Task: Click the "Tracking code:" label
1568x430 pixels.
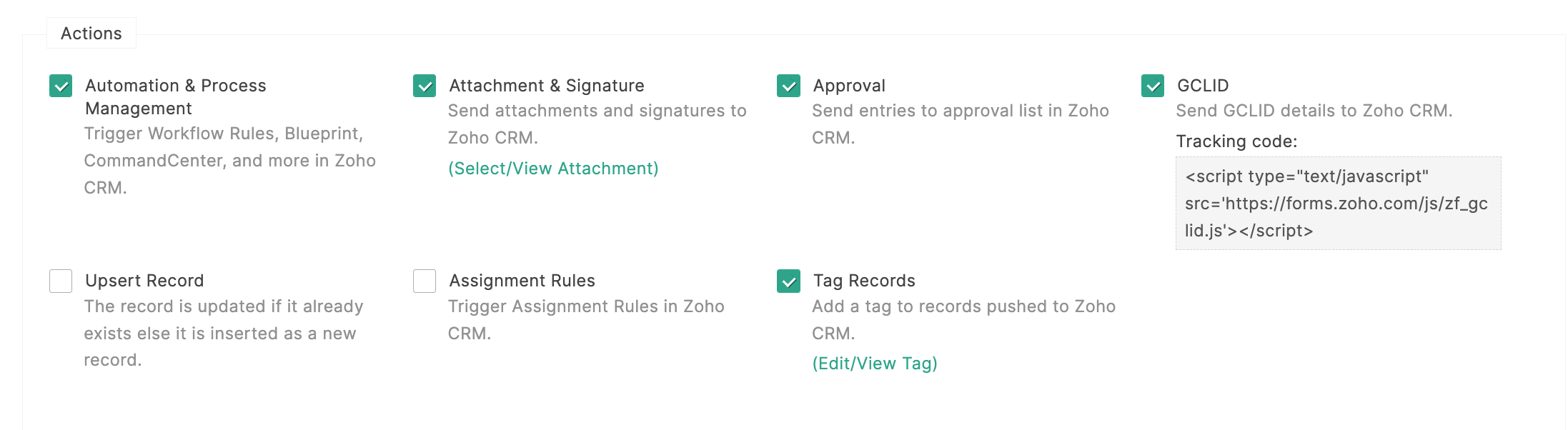Action: pyautogui.click(x=1236, y=141)
